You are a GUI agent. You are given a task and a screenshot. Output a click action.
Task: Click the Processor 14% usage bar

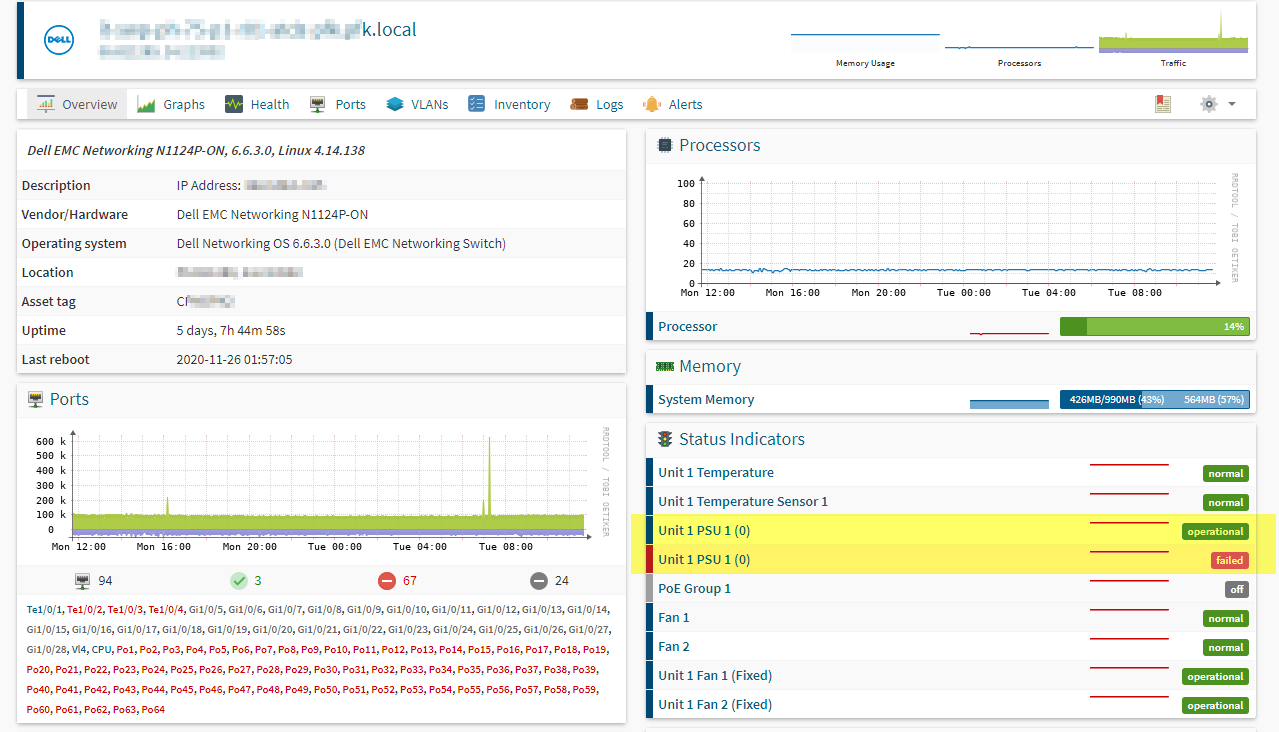tap(1155, 326)
